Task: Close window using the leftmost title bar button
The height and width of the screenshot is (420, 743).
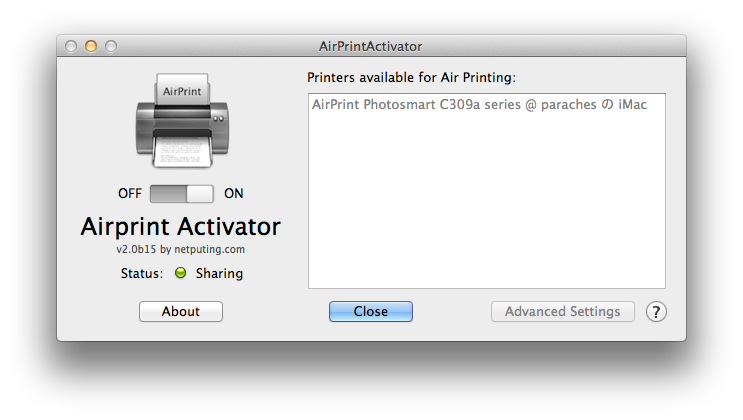Action: pyautogui.click(x=71, y=46)
